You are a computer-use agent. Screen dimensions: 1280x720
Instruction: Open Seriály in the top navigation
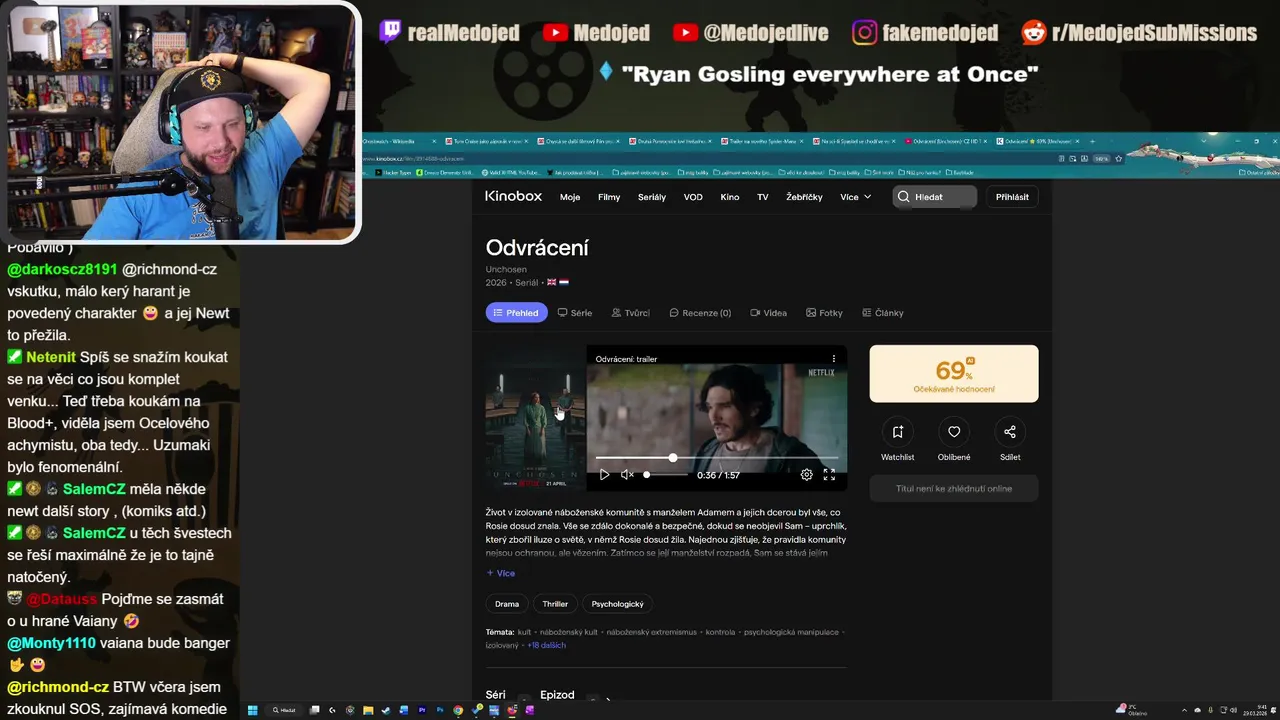tap(652, 197)
